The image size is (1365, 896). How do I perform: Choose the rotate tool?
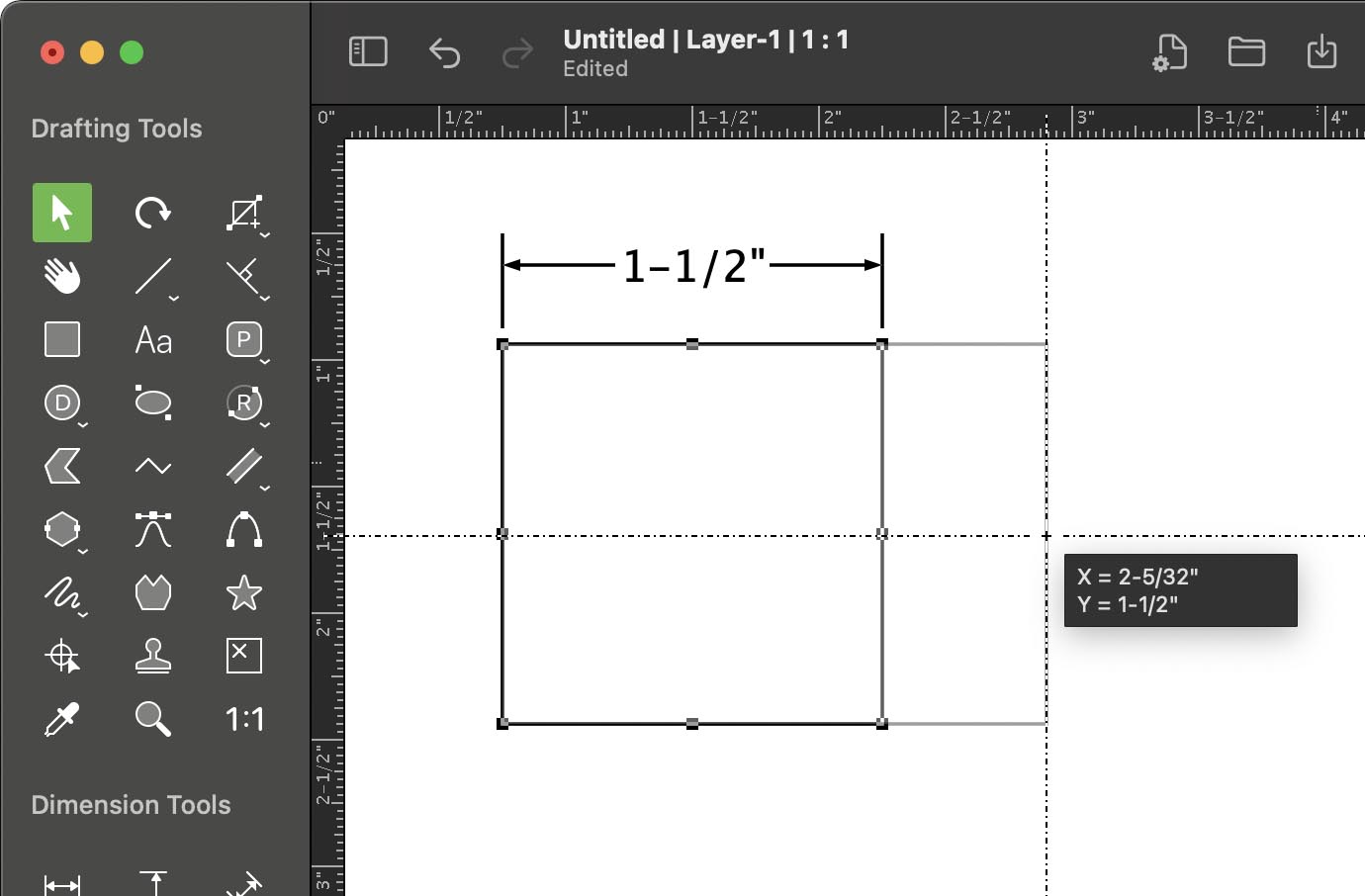[153, 213]
